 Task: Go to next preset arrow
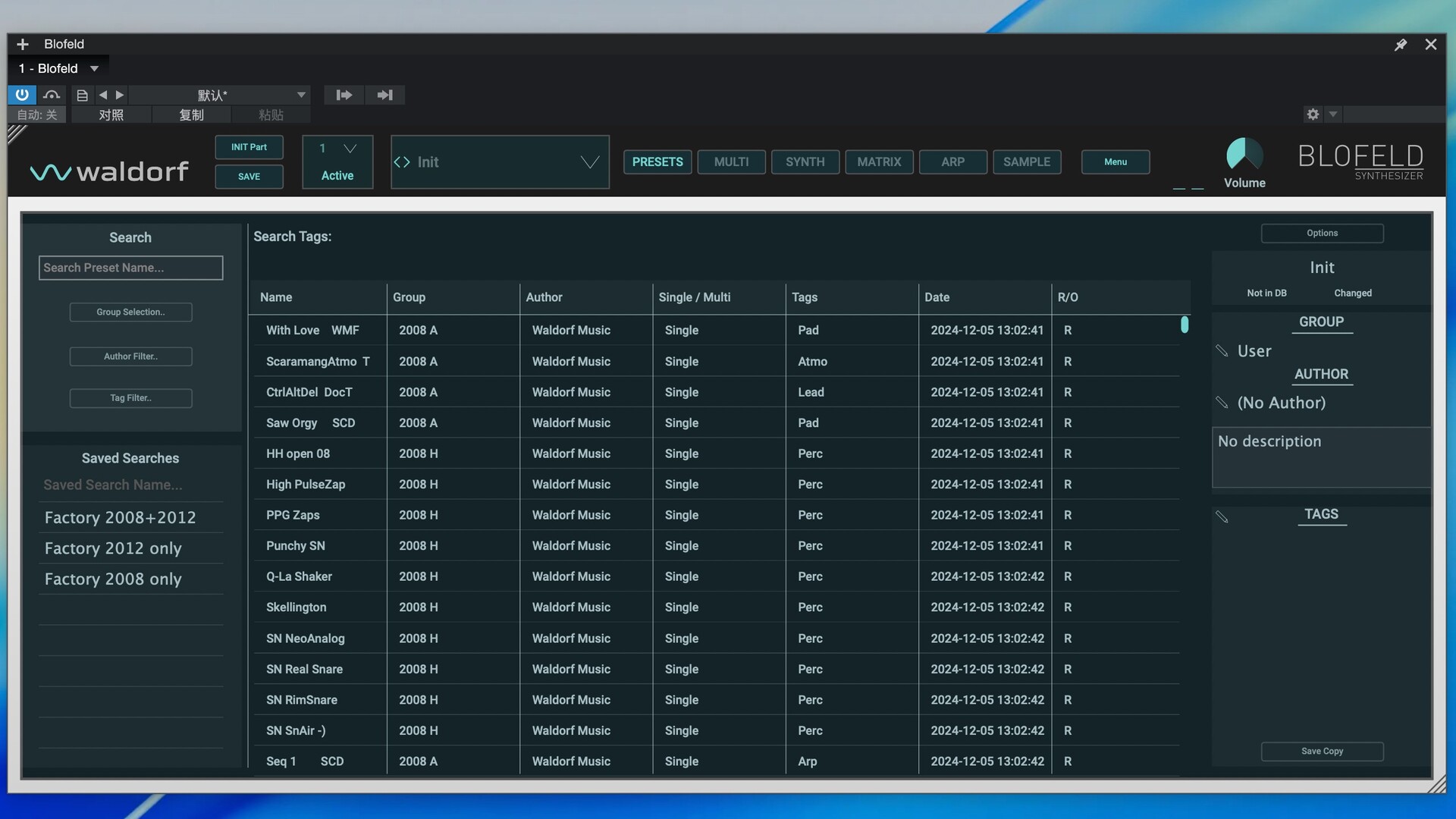pyautogui.click(x=120, y=95)
